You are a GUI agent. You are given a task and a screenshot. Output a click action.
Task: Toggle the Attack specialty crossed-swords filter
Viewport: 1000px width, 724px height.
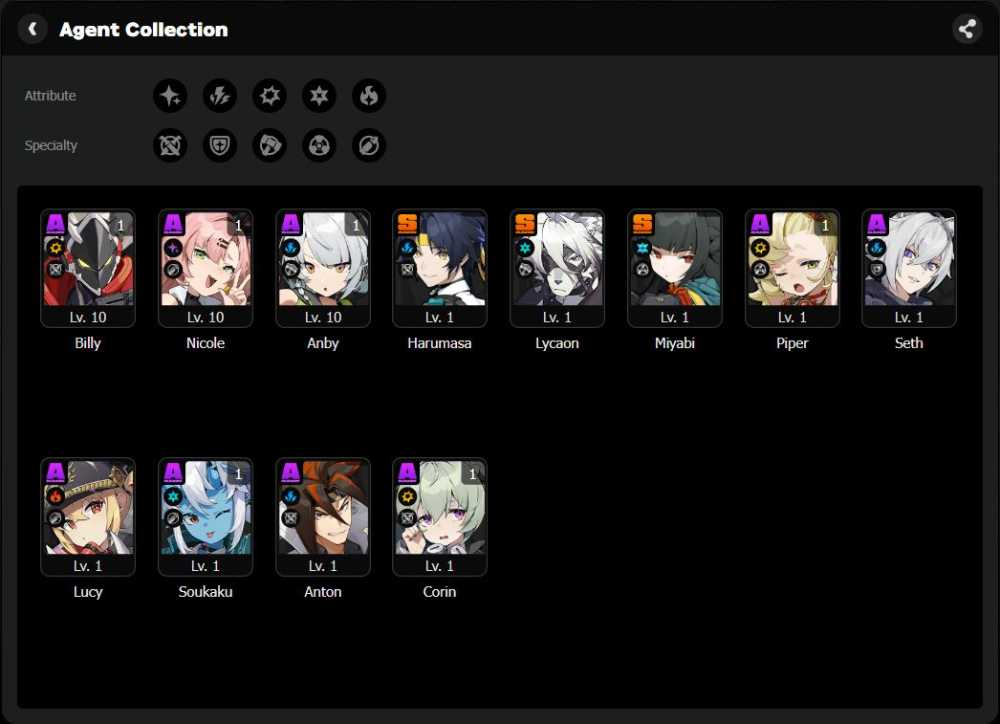170,145
